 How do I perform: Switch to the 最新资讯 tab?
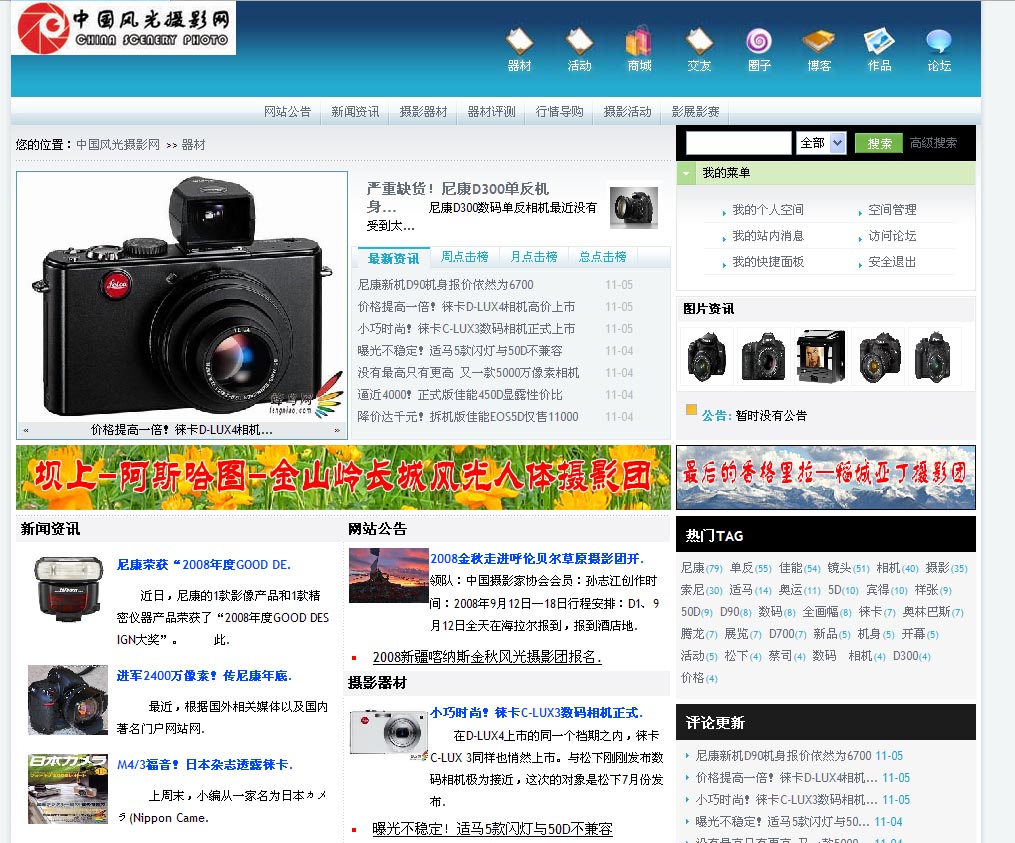(x=393, y=258)
